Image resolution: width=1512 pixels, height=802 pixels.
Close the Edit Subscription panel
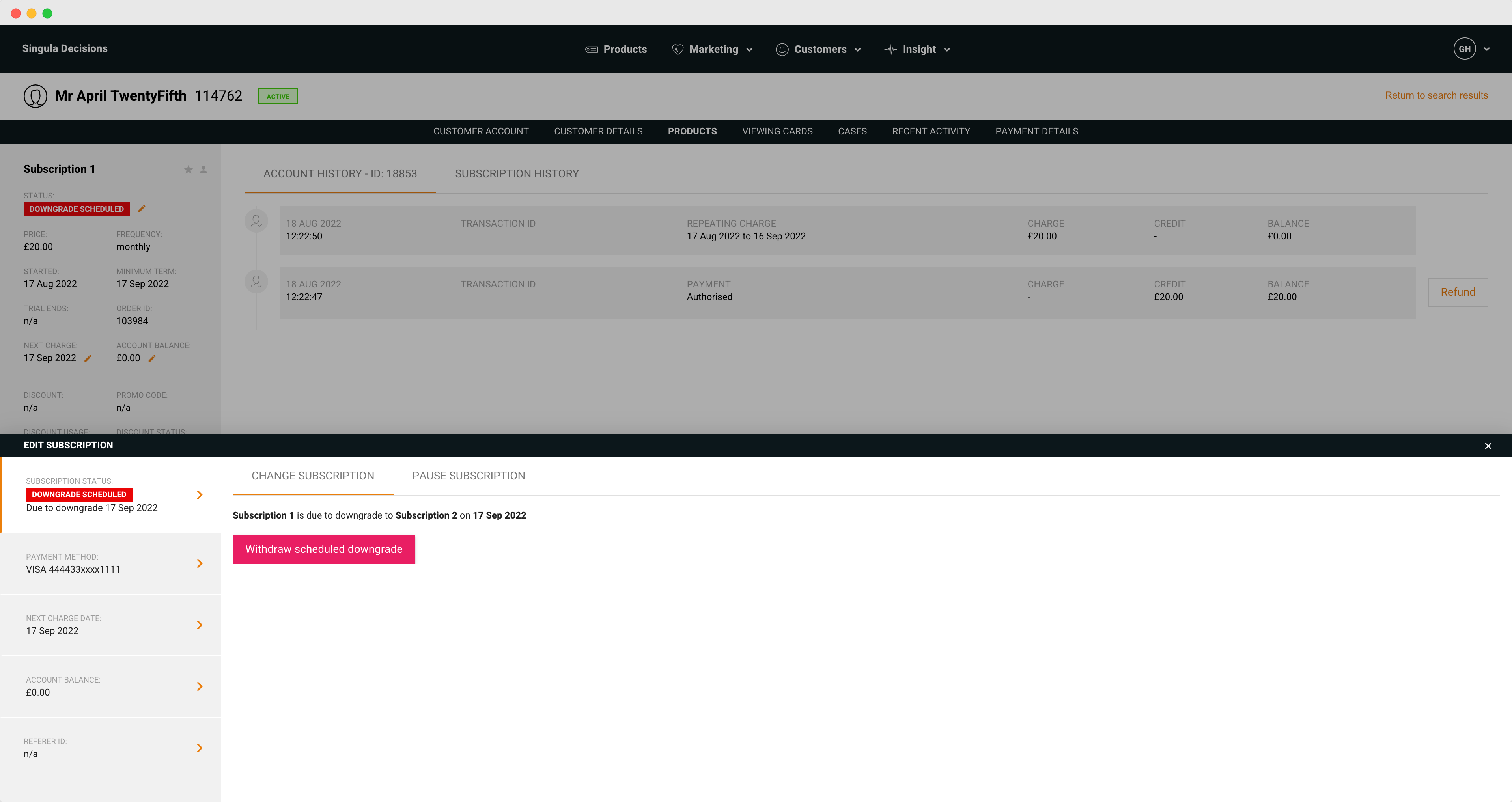pyautogui.click(x=1488, y=446)
